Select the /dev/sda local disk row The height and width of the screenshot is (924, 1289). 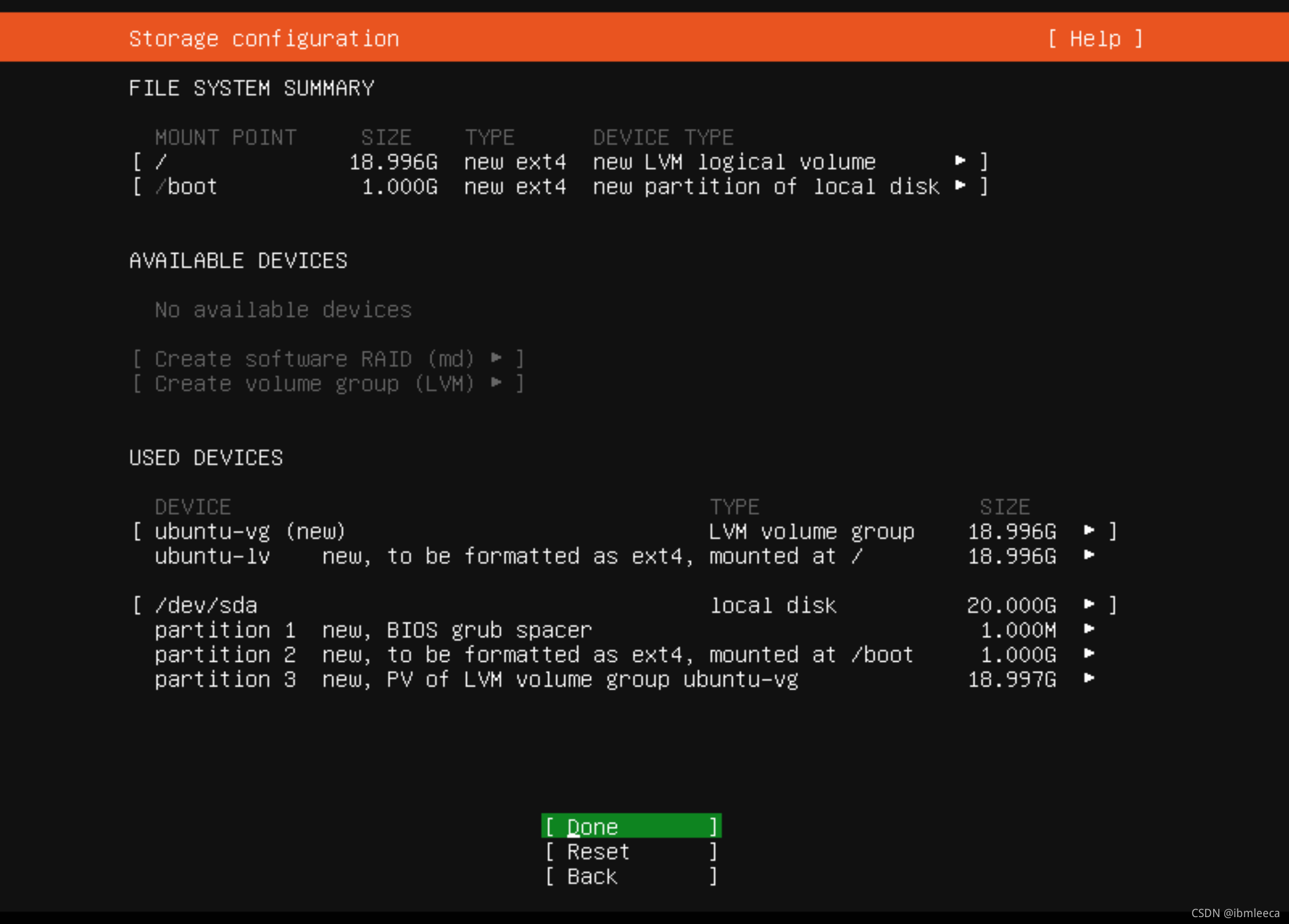[x=206, y=605]
